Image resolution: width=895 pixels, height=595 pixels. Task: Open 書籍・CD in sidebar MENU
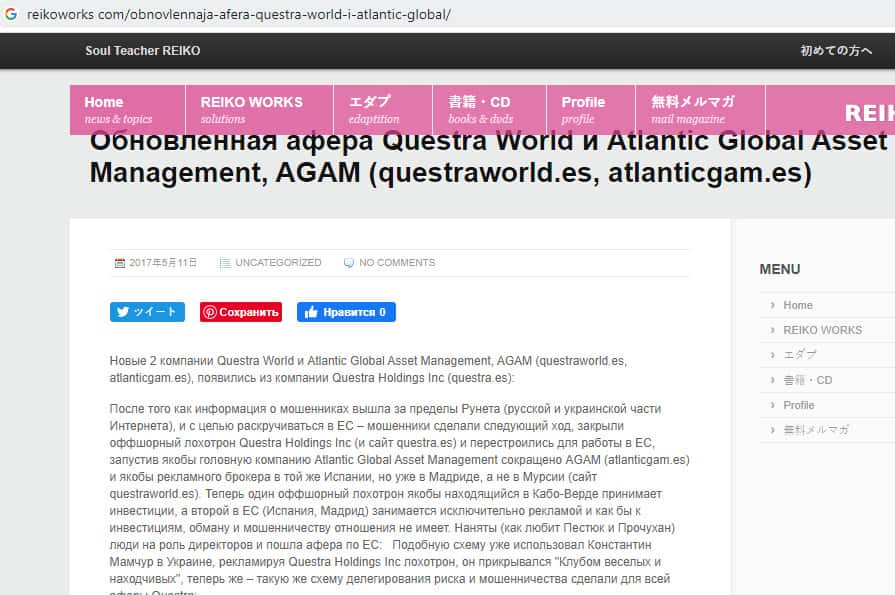[x=807, y=380]
